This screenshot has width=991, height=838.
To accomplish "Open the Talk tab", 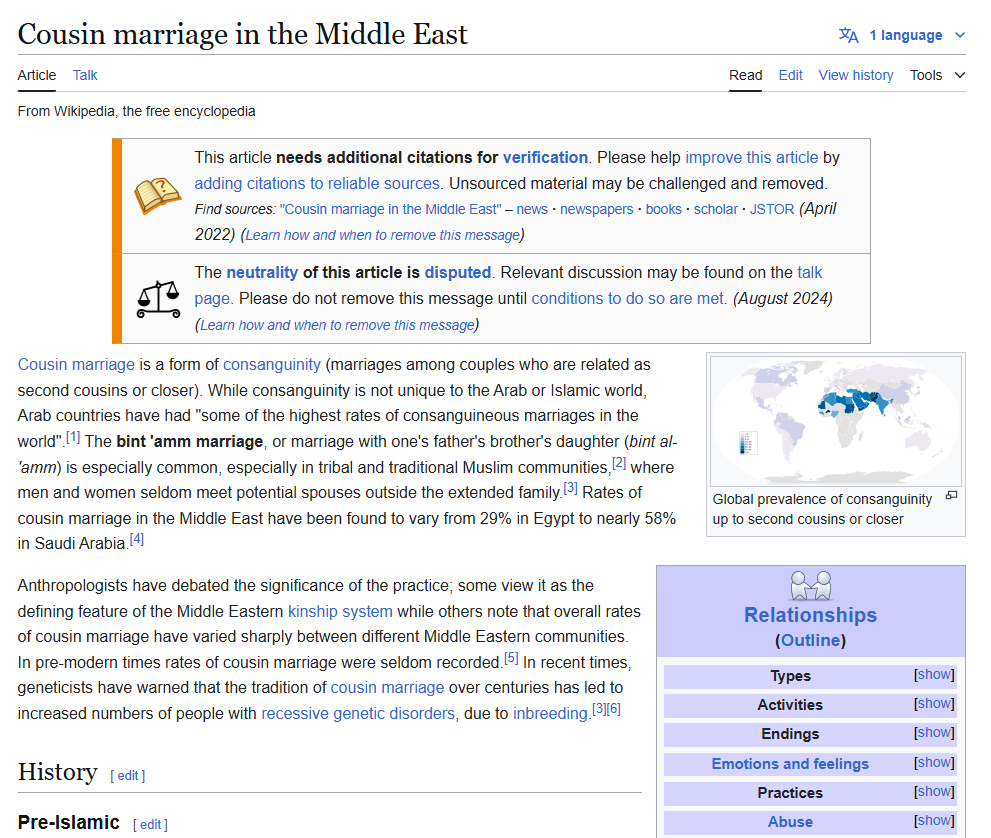I will [85, 75].
